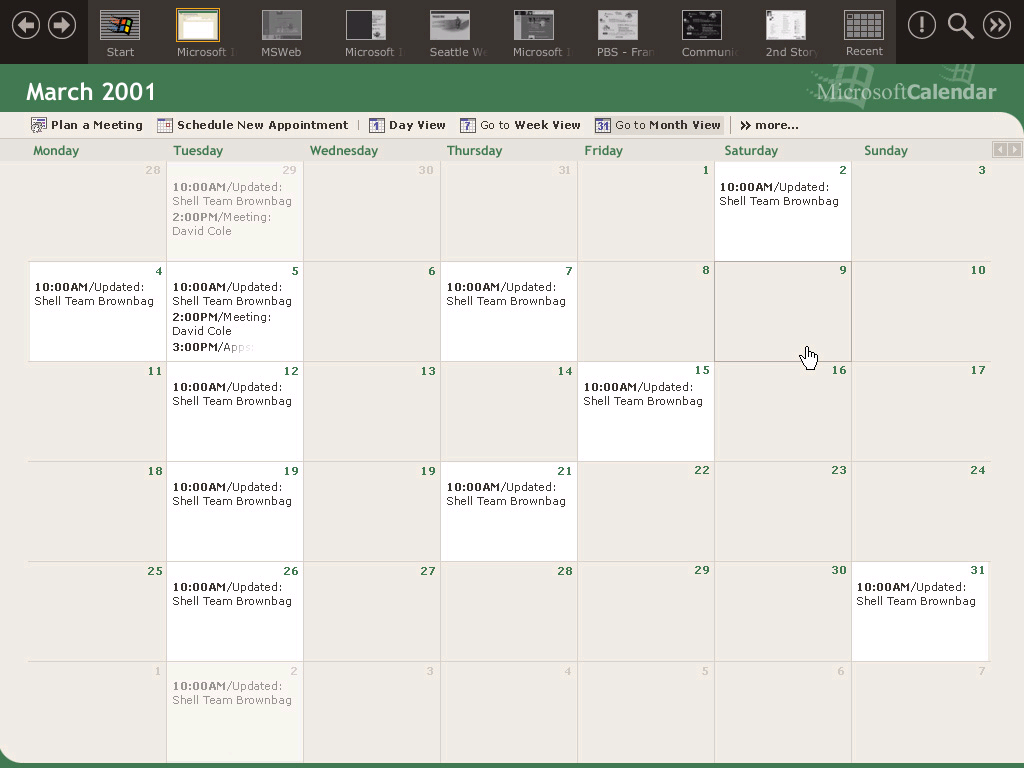This screenshot has height=768, width=1024.
Task: Click the exclamation alert icon
Action: coord(921,25)
